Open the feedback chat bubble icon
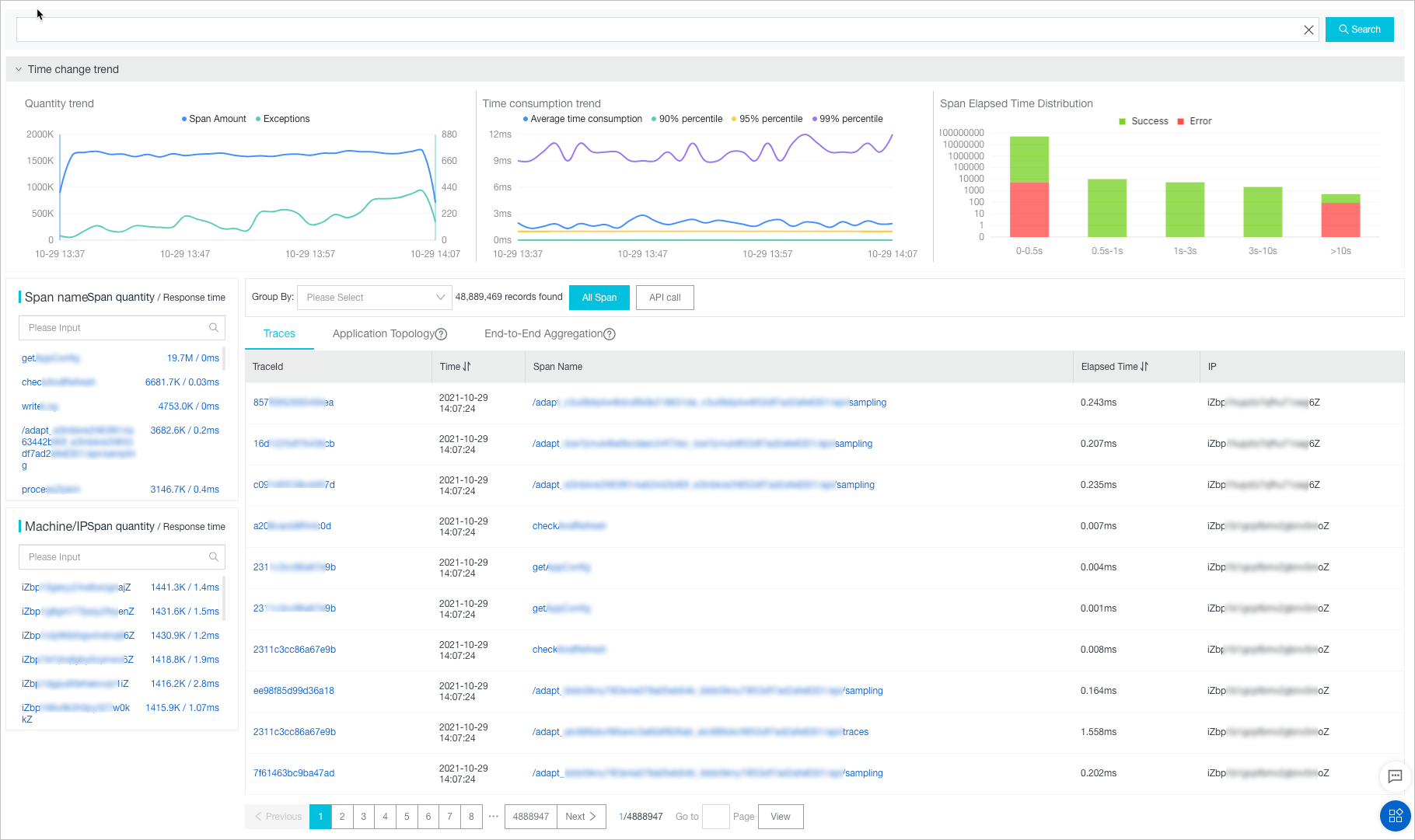Screen dimensions: 1415x840 point(1394,777)
